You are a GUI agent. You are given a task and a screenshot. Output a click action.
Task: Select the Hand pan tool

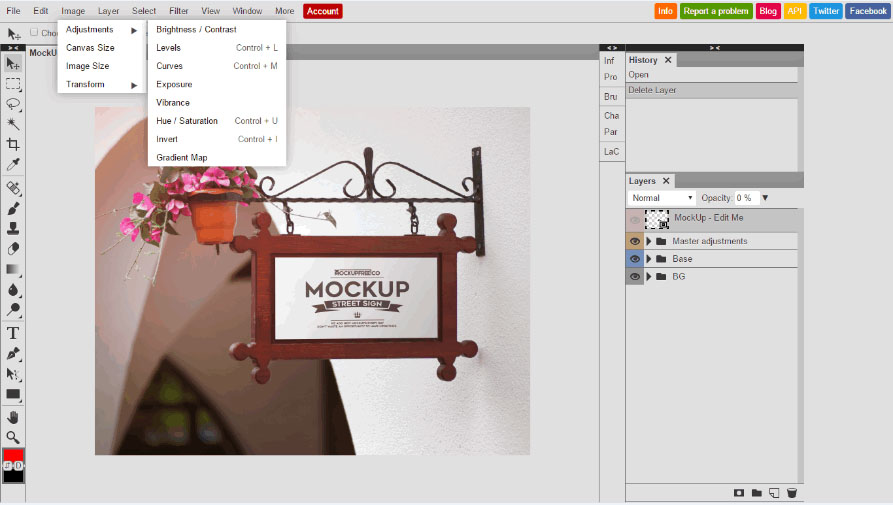click(13, 417)
